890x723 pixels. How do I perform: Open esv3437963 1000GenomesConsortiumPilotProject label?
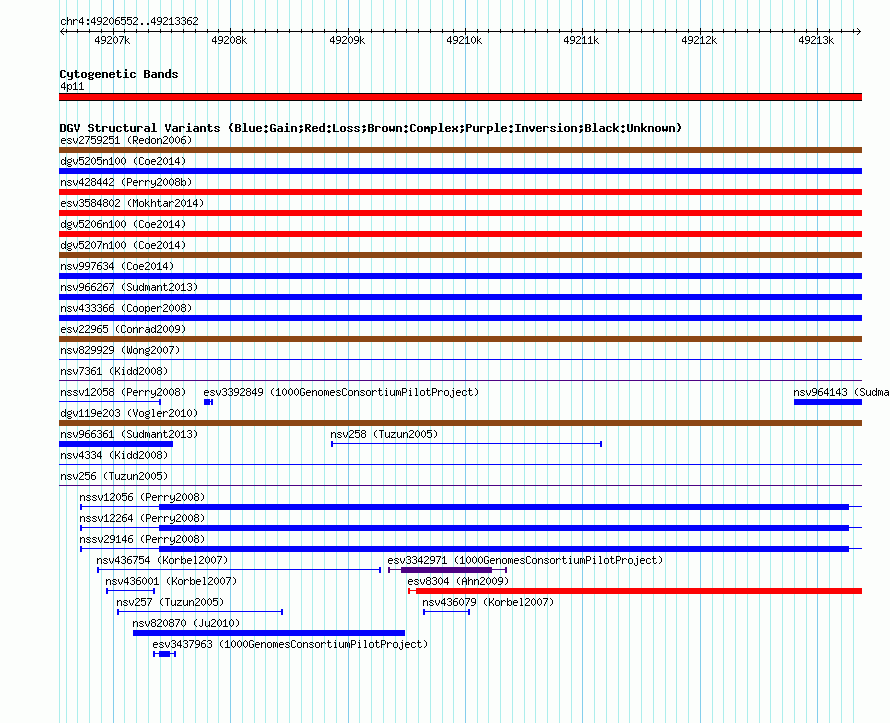[290, 644]
